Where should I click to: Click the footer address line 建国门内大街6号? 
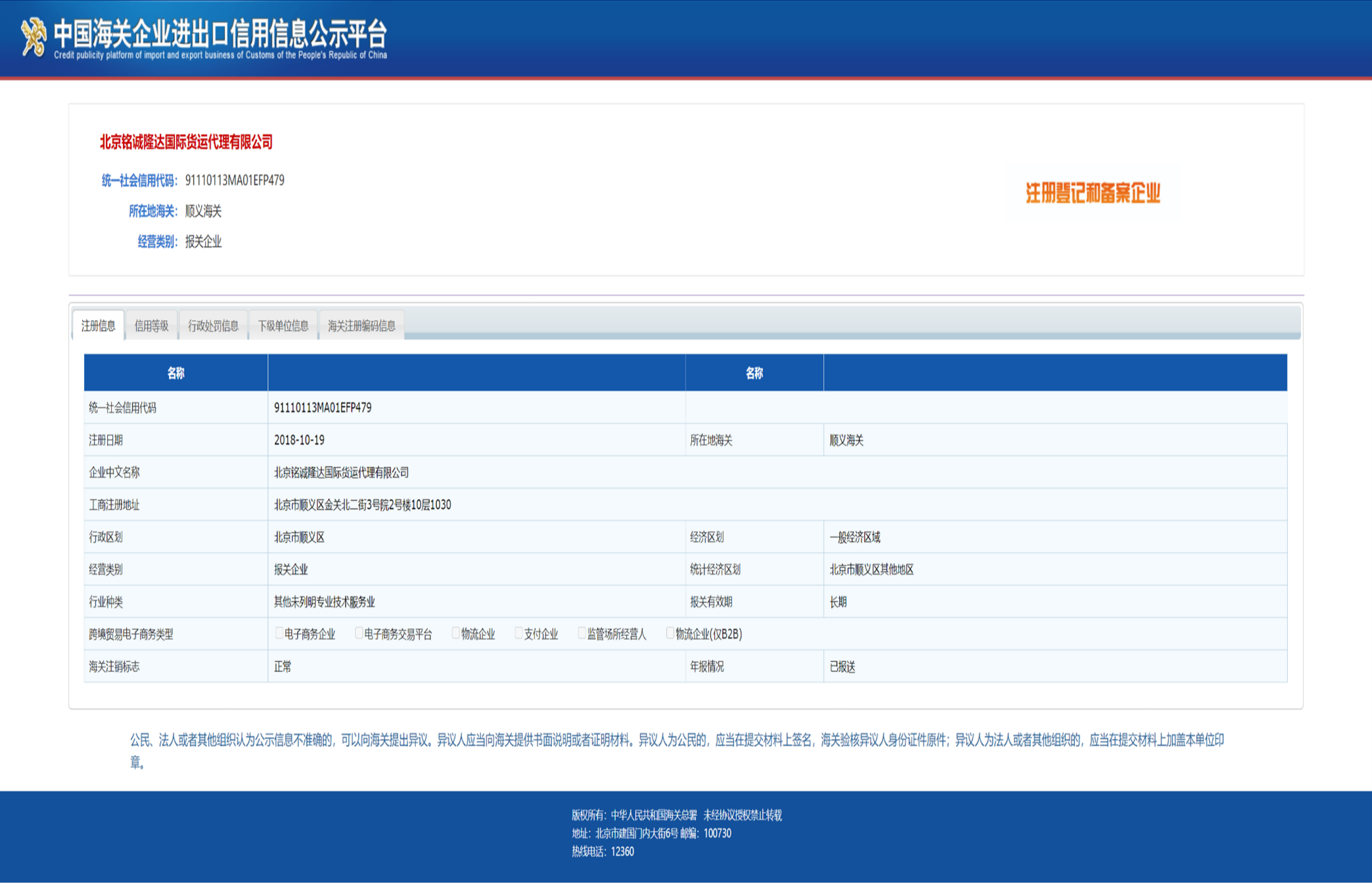point(651,833)
